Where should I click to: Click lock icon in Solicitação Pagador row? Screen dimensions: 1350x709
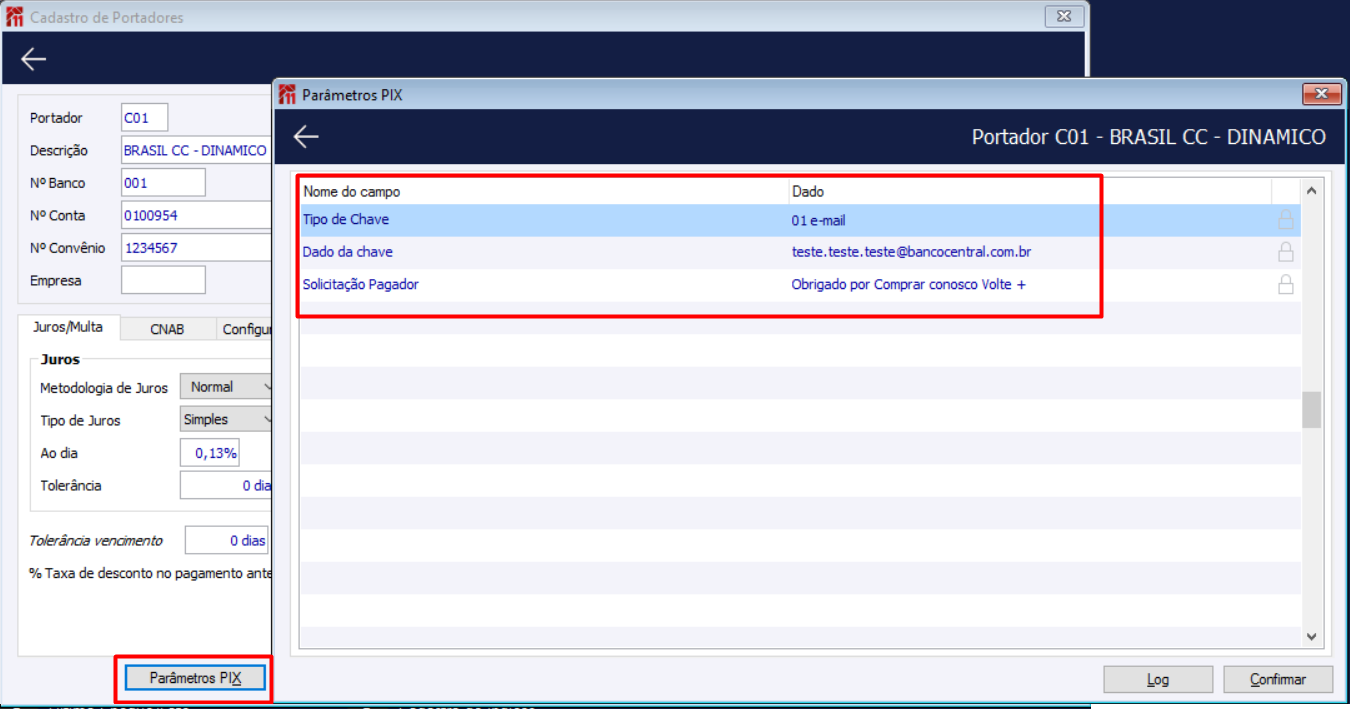tap(1286, 284)
